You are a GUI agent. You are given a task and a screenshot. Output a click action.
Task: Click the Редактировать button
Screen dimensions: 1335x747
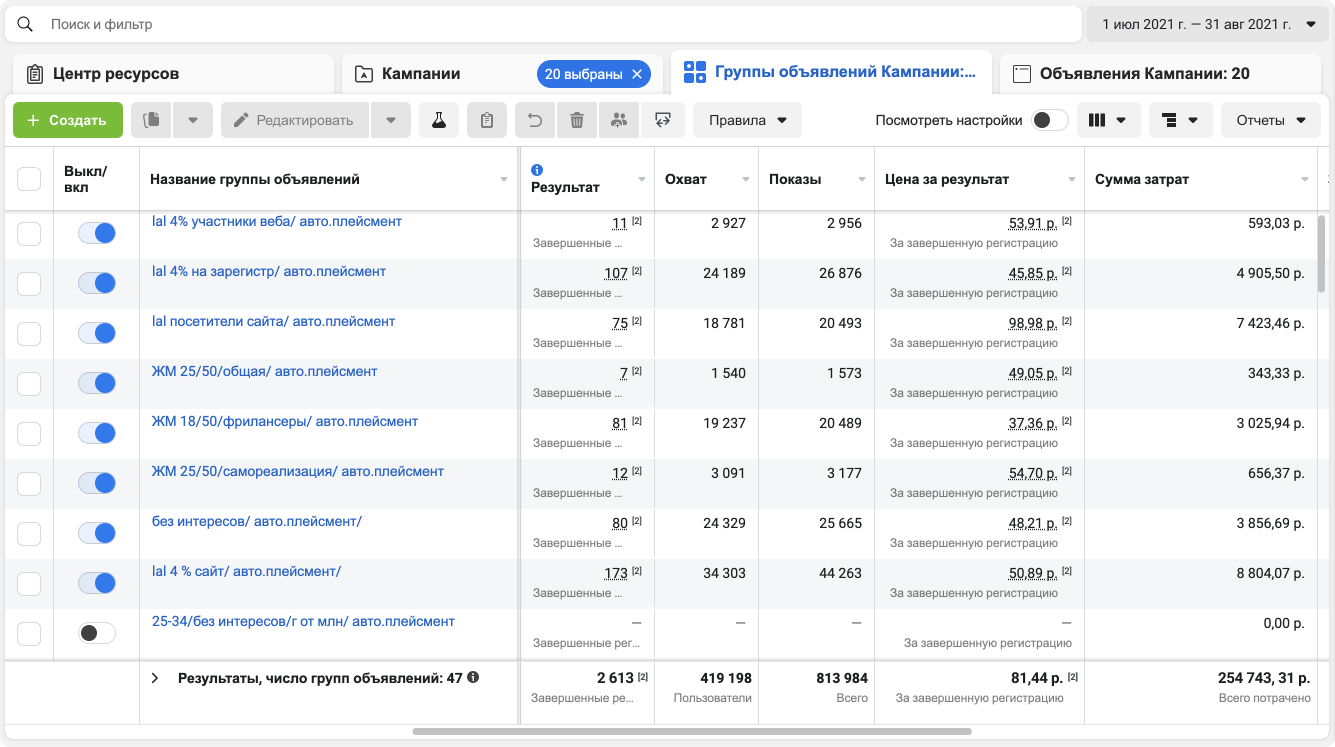pyautogui.click(x=296, y=120)
